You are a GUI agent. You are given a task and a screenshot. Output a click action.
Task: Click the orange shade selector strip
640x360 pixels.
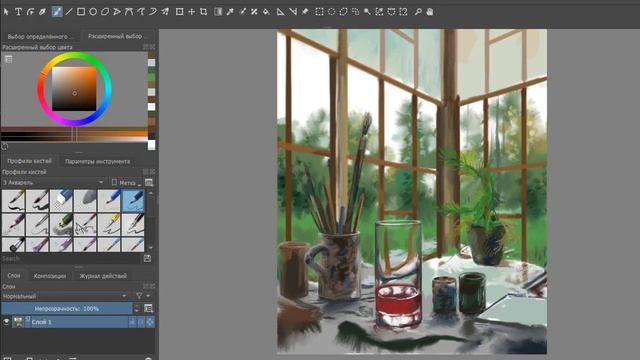click(x=74, y=133)
